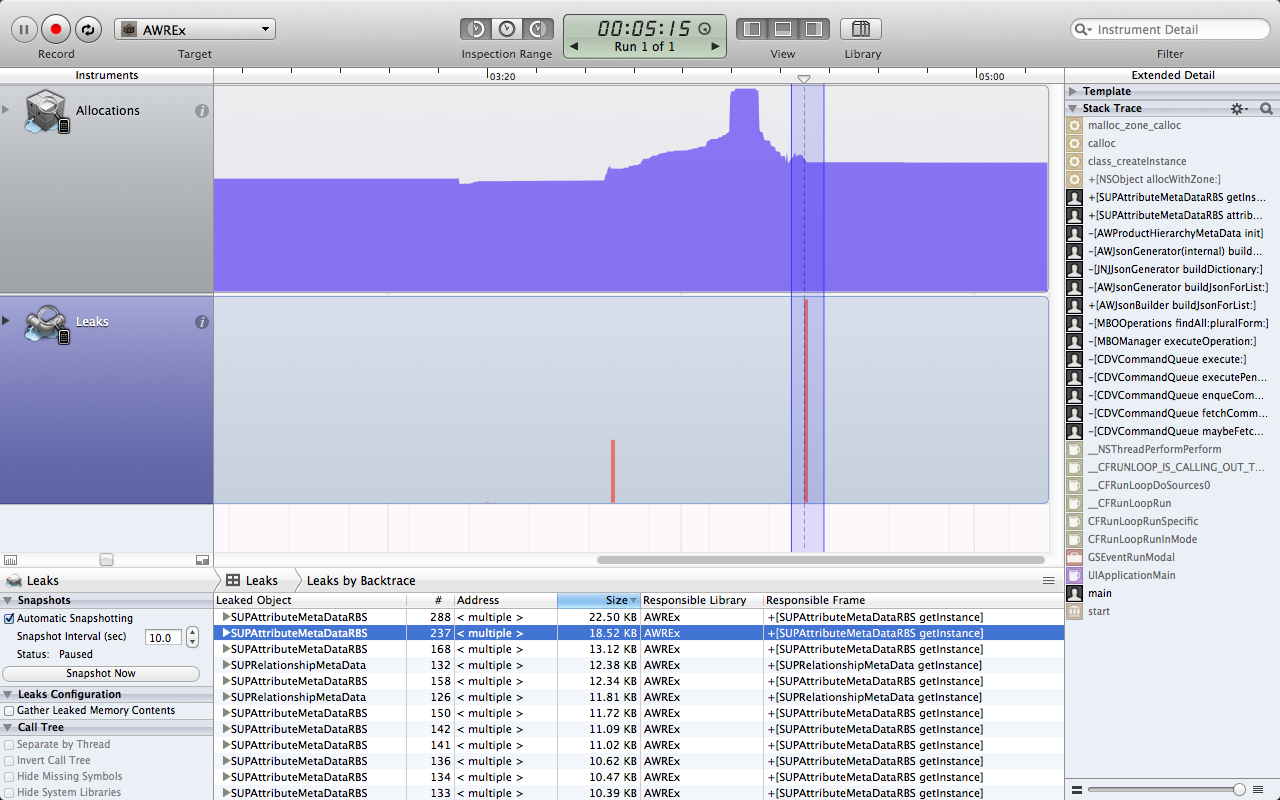This screenshot has width=1280, height=800.
Task: Toggle the Instruments pane view button
Action: 753,29
